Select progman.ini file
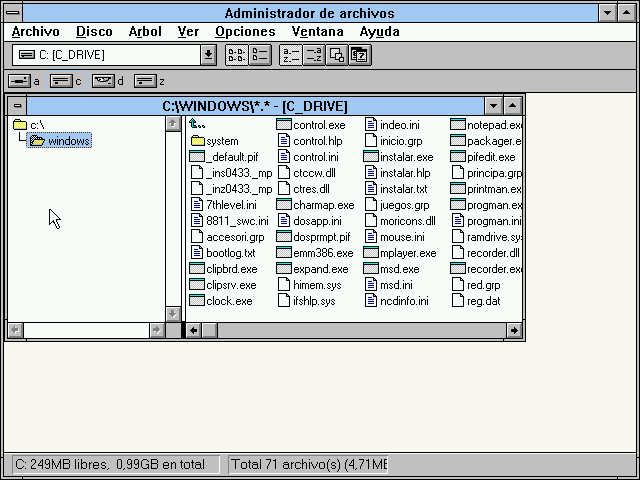 pyautogui.click(x=487, y=221)
